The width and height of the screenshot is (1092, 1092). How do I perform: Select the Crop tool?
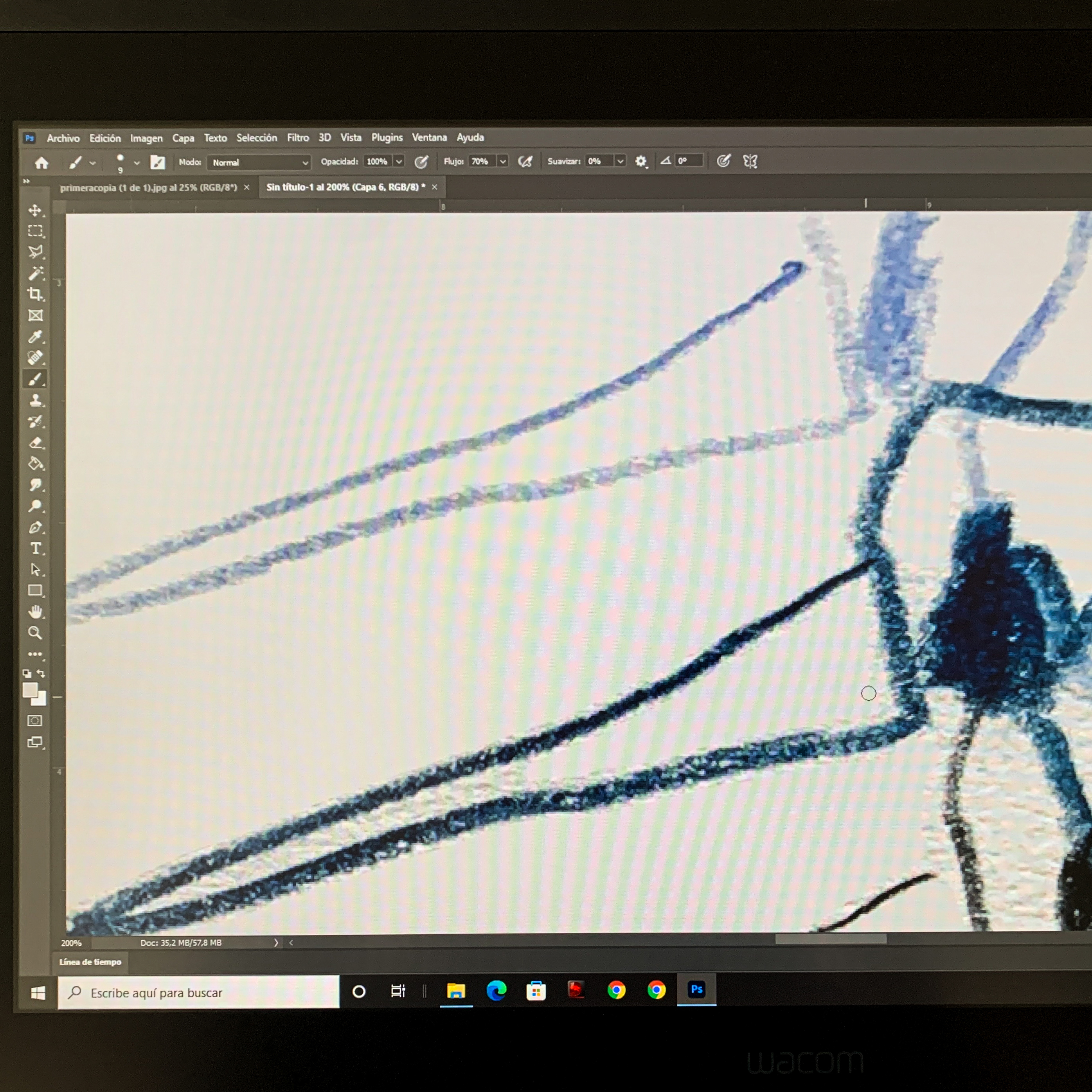click(35, 294)
